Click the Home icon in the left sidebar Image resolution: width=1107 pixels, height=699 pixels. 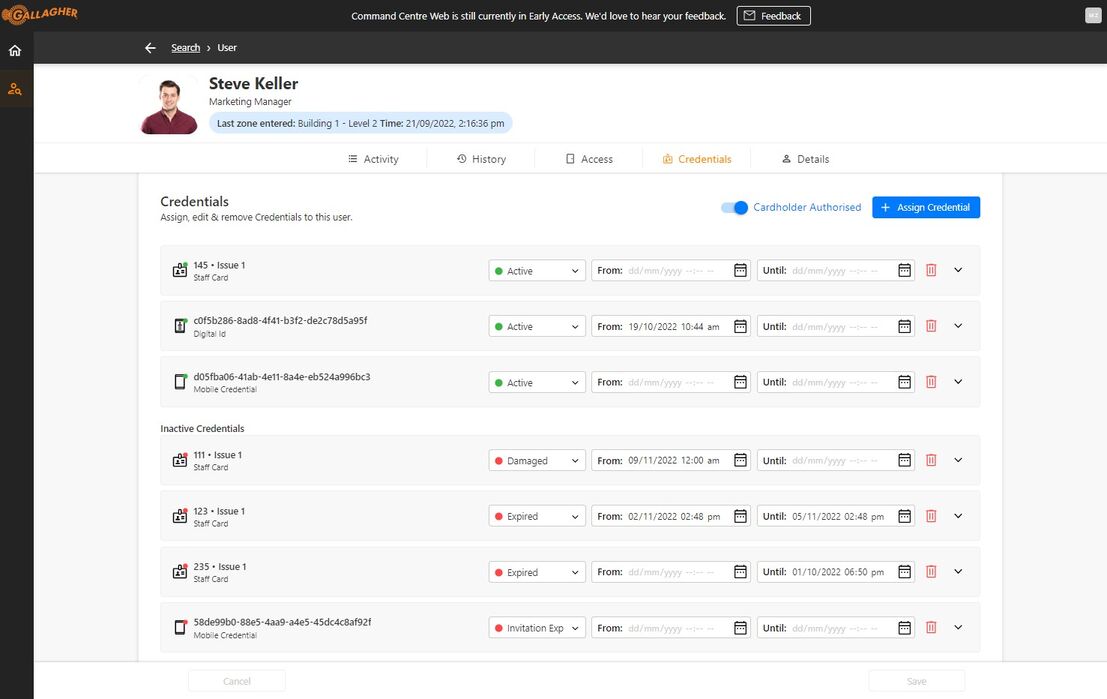click(x=15, y=48)
